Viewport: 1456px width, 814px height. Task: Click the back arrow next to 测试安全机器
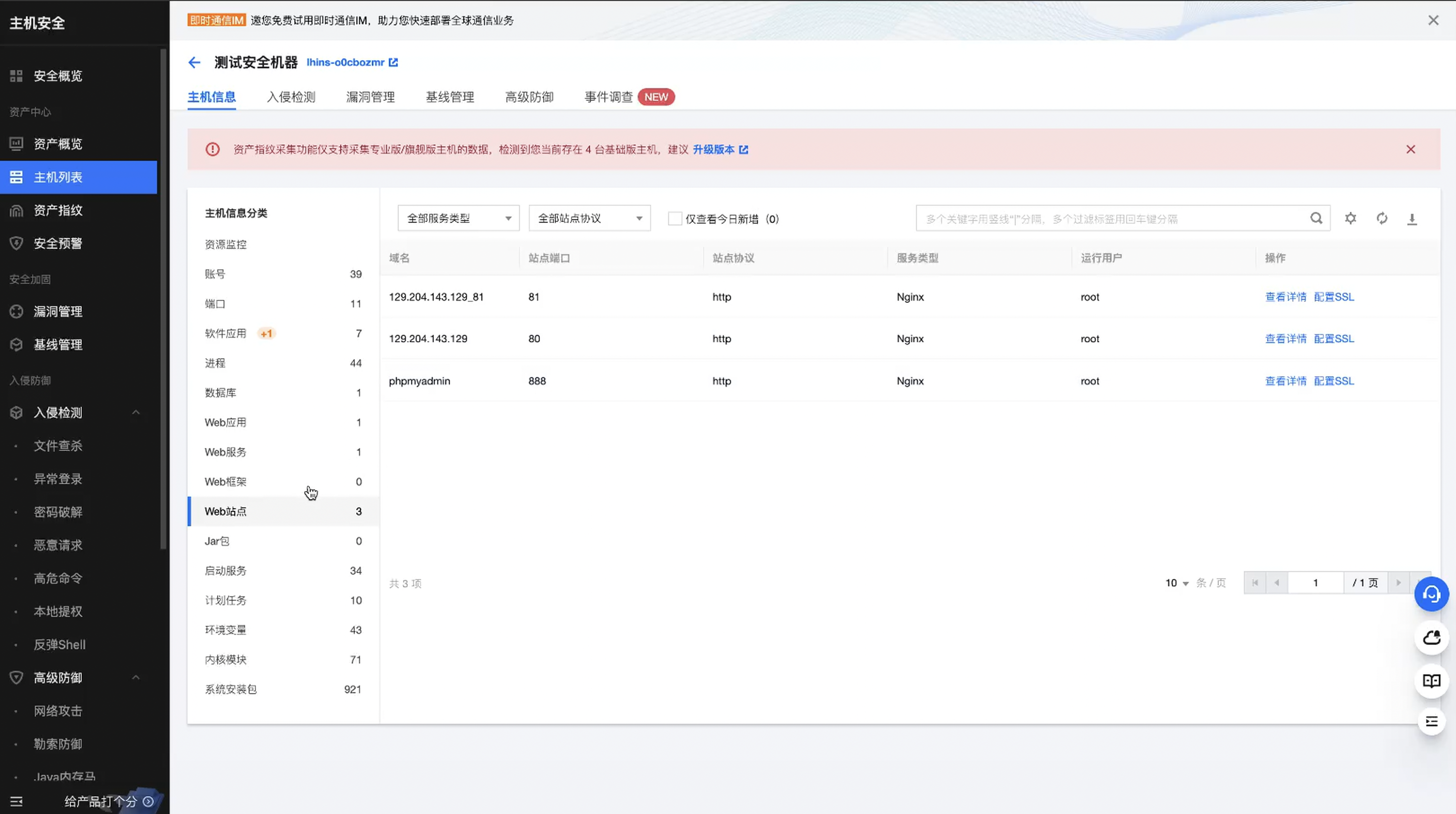(x=194, y=63)
